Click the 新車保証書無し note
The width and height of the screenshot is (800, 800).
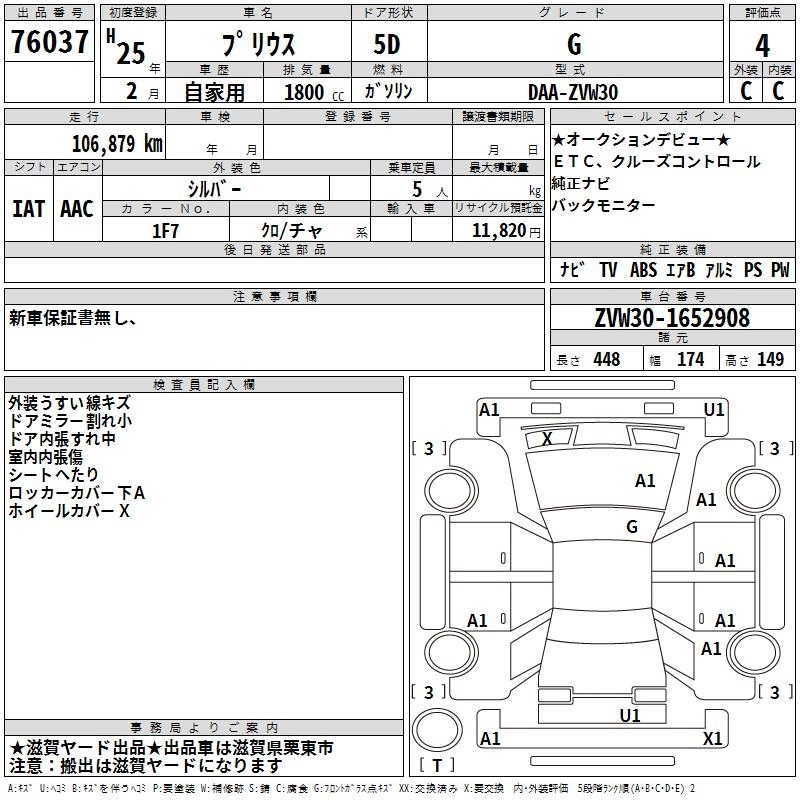[72, 318]
